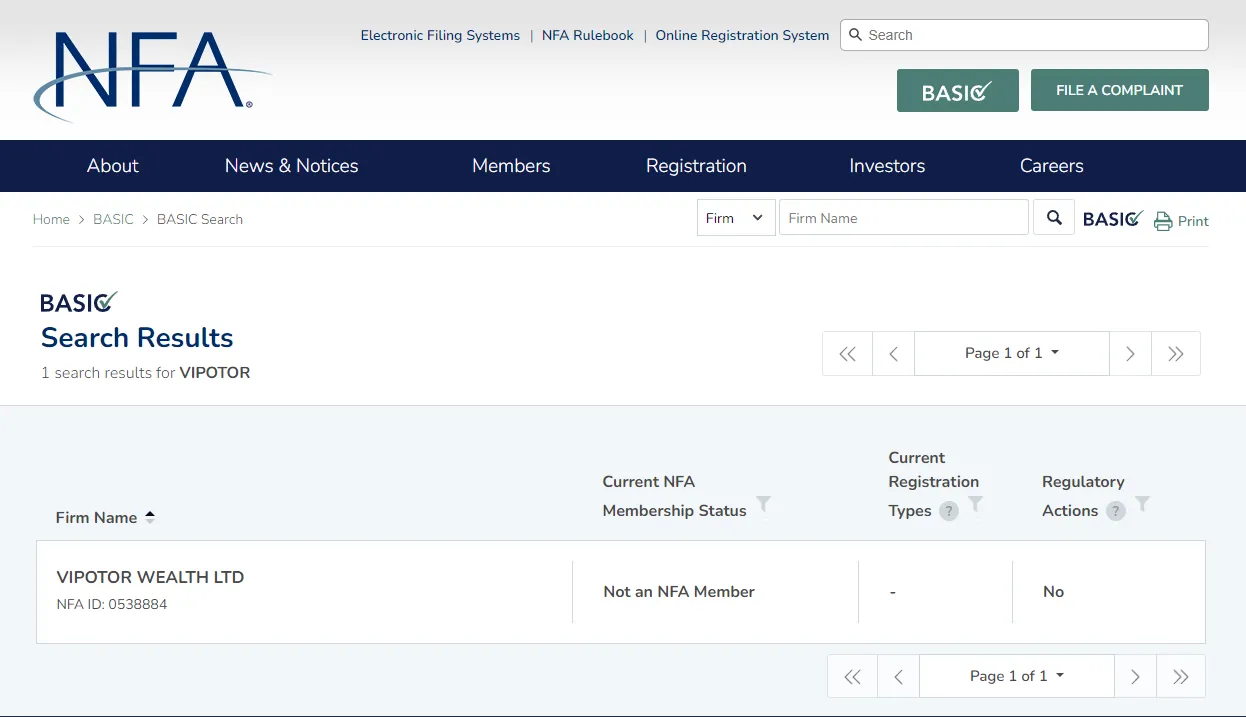Open NFA Rulebook link

(x=588, y=35)
